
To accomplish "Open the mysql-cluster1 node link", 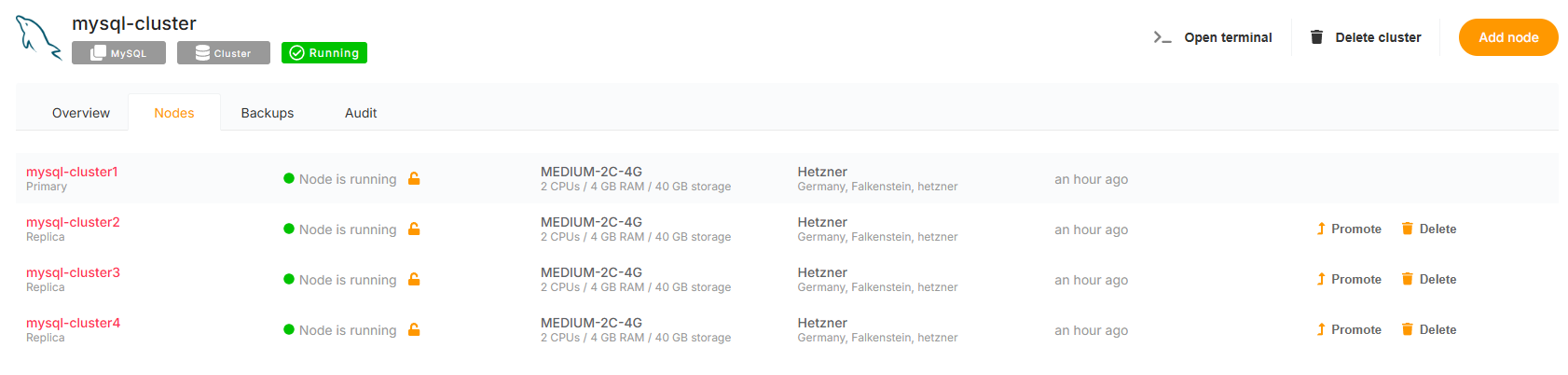I will 72,172.
